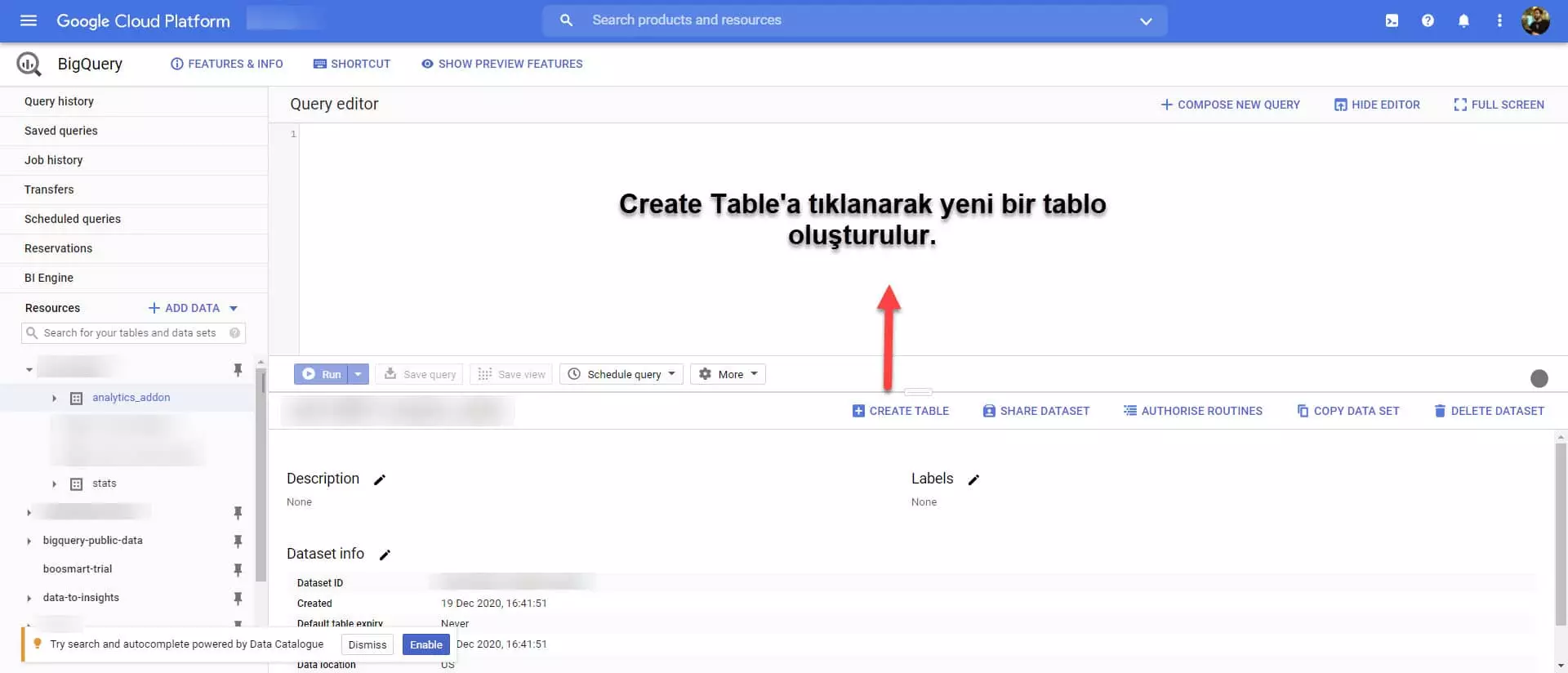Click Save query
The height and width of the screenshot is (673, 1568).
click(419, 374)
